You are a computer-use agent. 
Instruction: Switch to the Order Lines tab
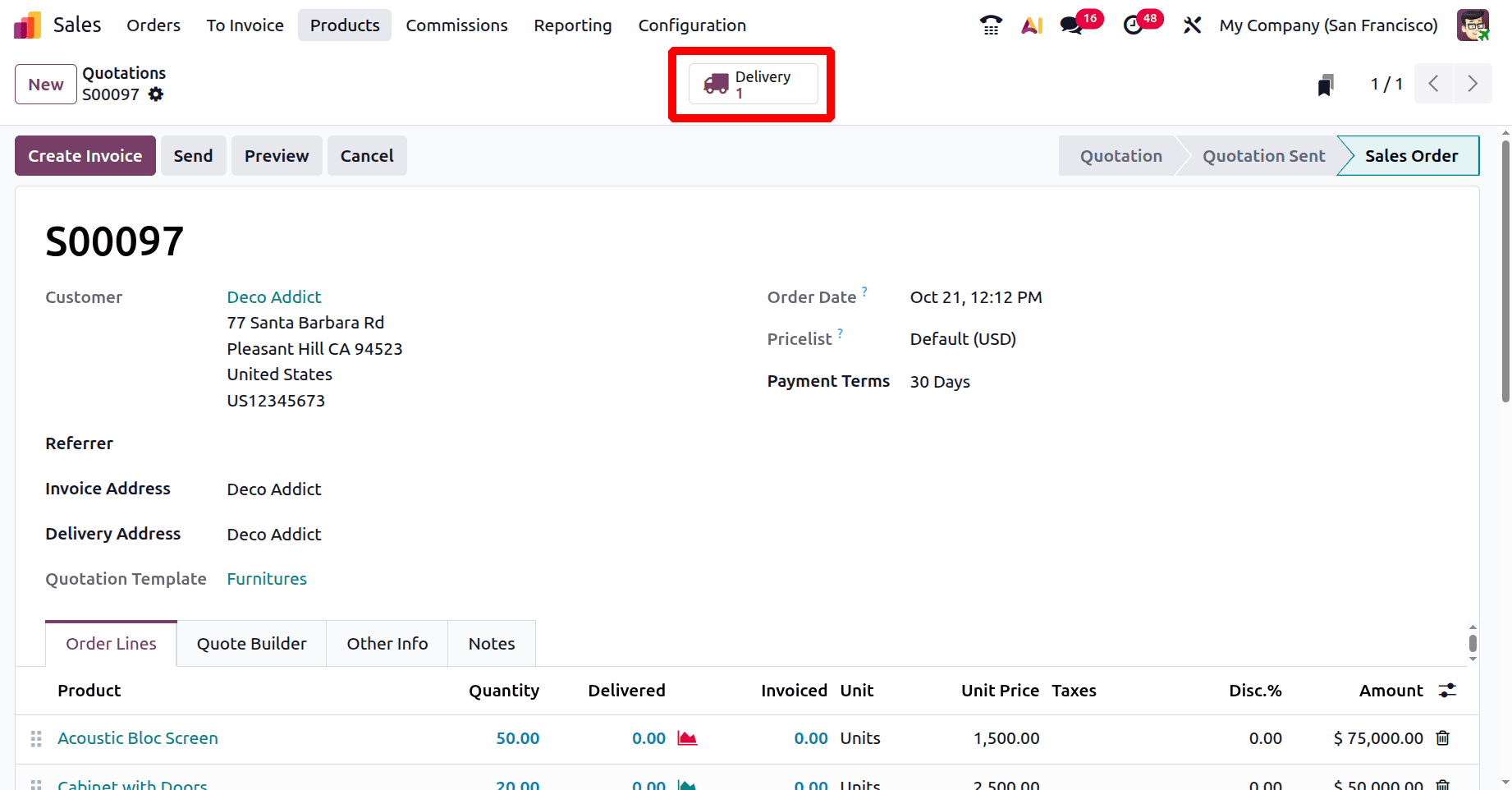(x=111, y=644)
